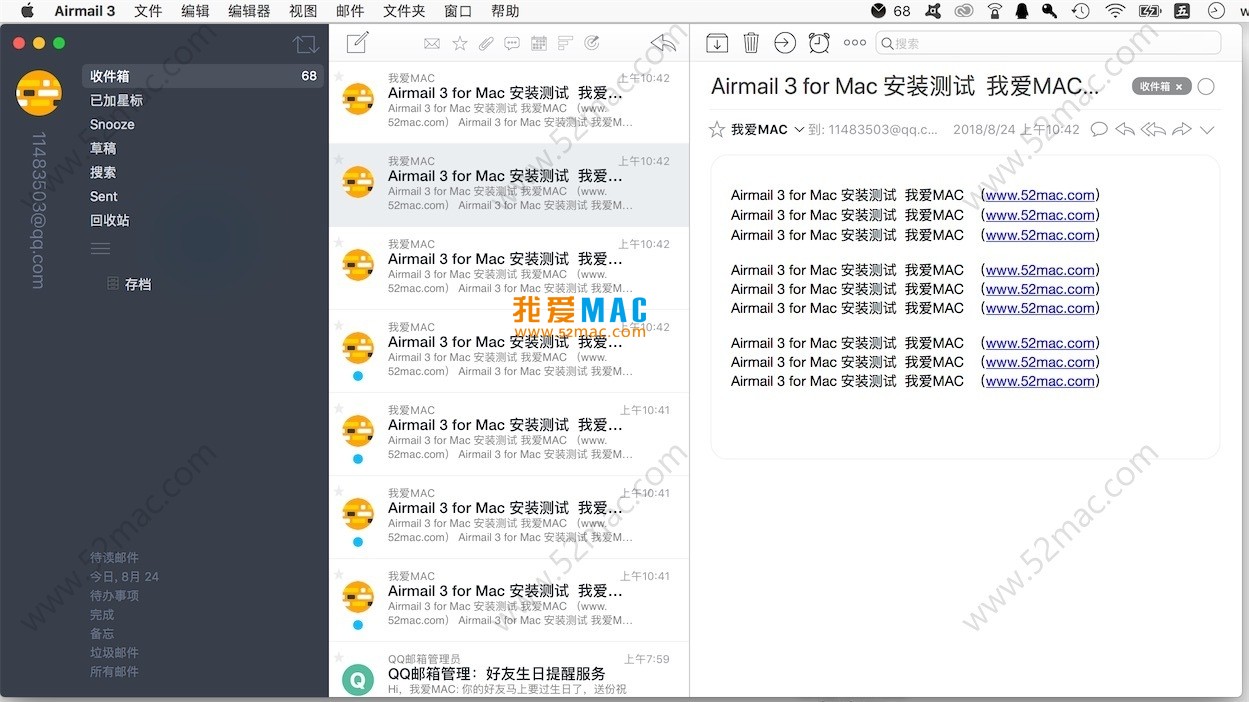Click the sync refresh icon in sidebar
Screen dimensions: 1249x702
click(x=305, y=44)
